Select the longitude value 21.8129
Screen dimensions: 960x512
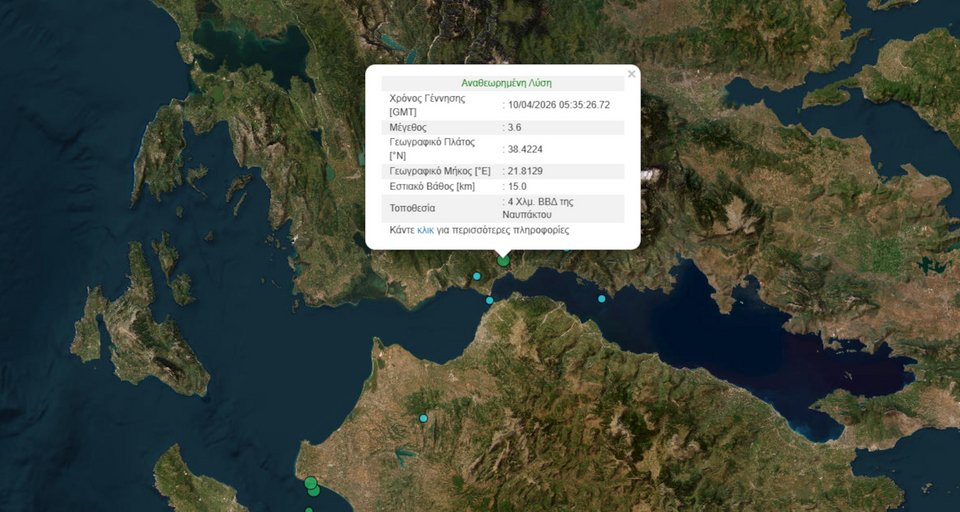[526, 171]
